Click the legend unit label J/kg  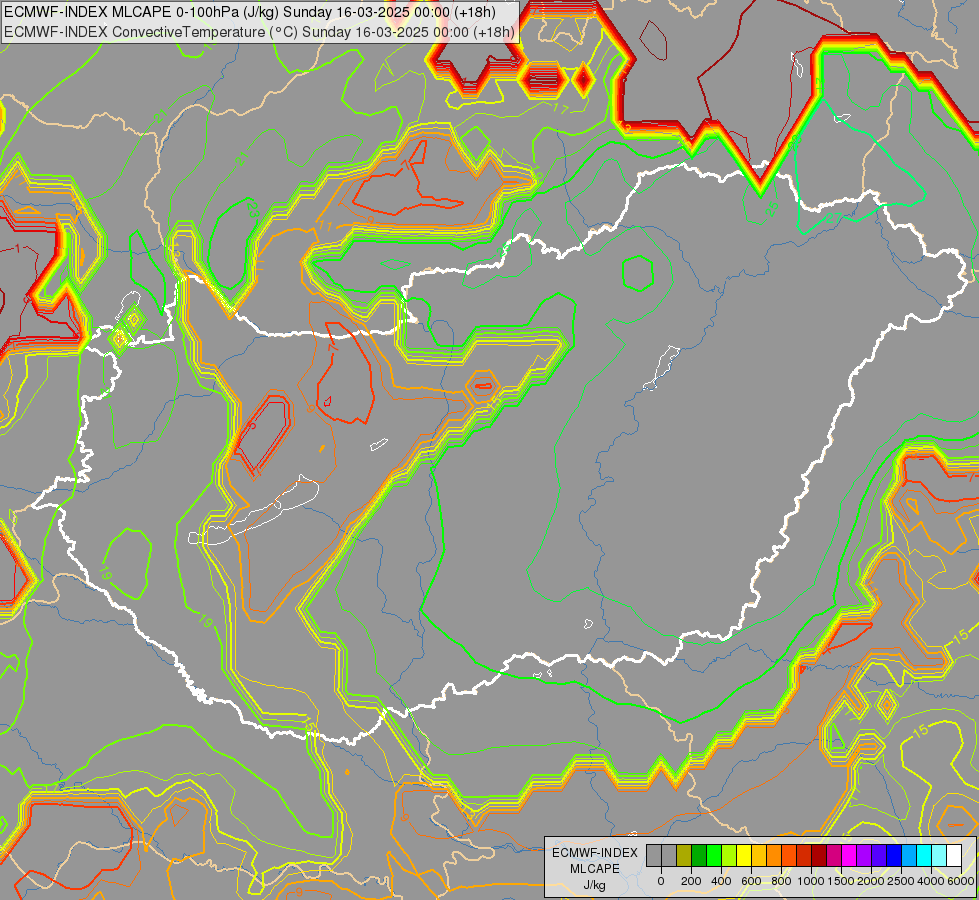coord(594,886)
